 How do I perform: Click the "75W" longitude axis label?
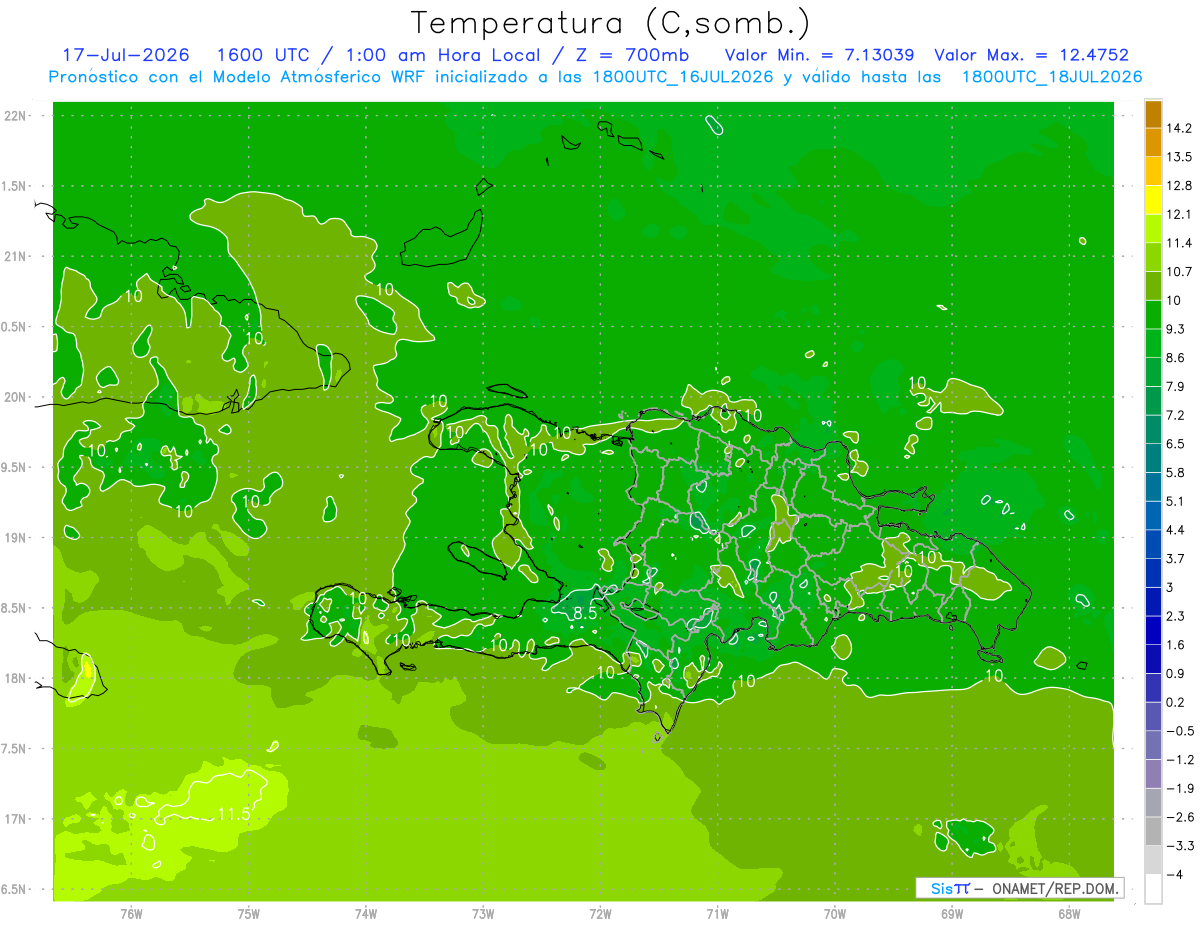point(249,913)
